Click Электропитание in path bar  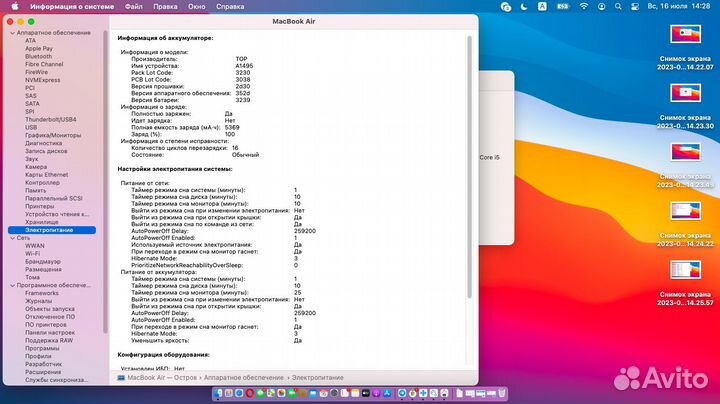[x=317, y=378]
